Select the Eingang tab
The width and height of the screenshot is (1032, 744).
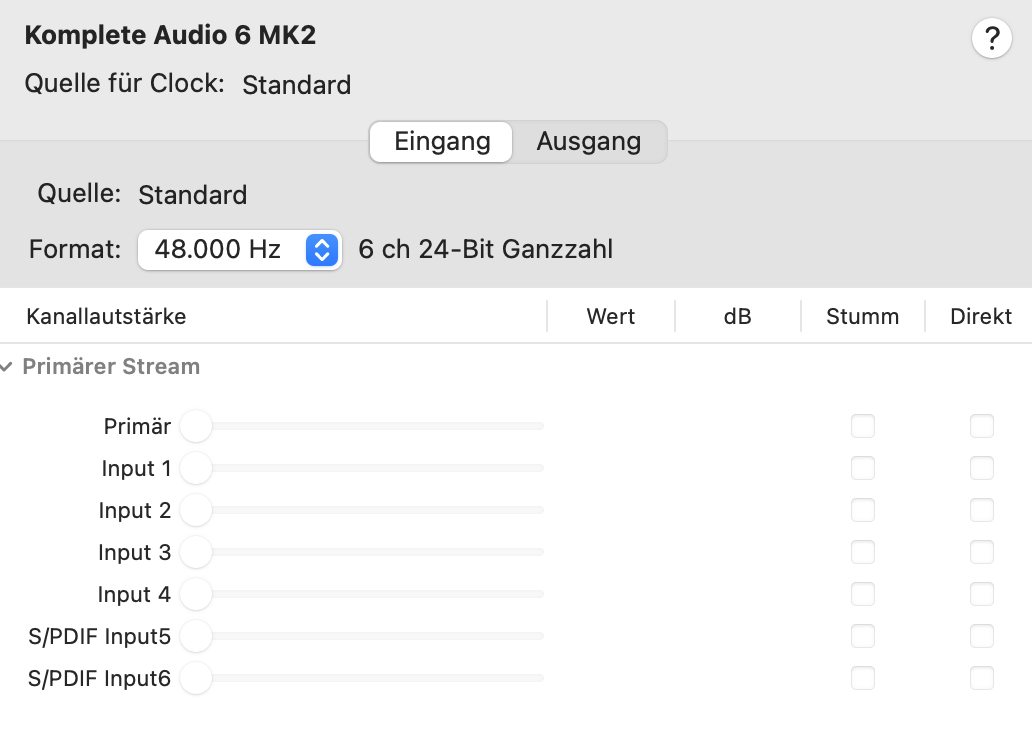[441, 142]
